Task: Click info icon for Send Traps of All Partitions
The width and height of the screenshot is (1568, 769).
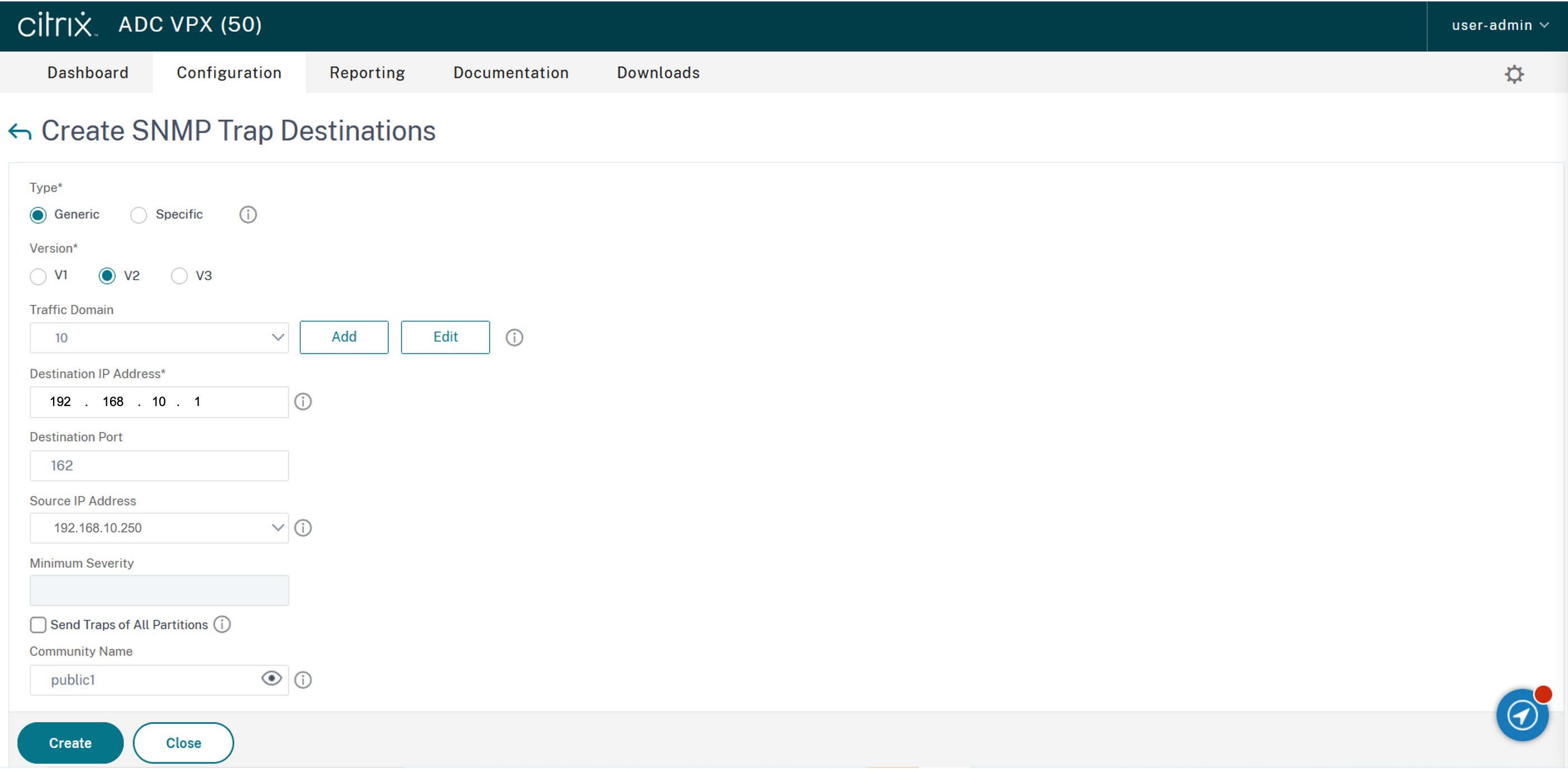Action: tap(222, 625)
